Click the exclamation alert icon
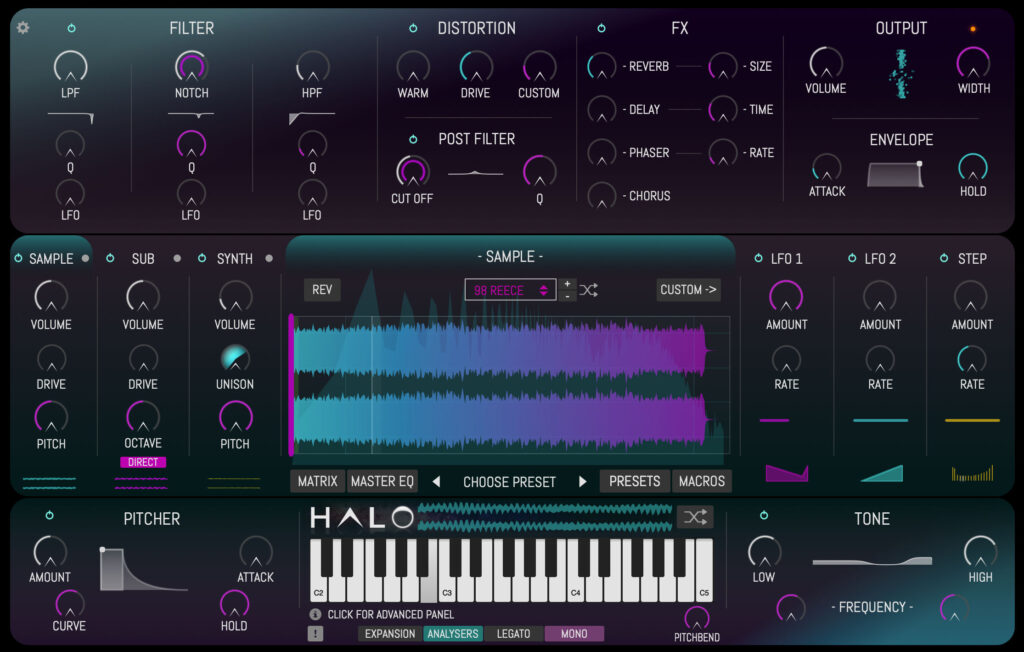 pos(315,633)
